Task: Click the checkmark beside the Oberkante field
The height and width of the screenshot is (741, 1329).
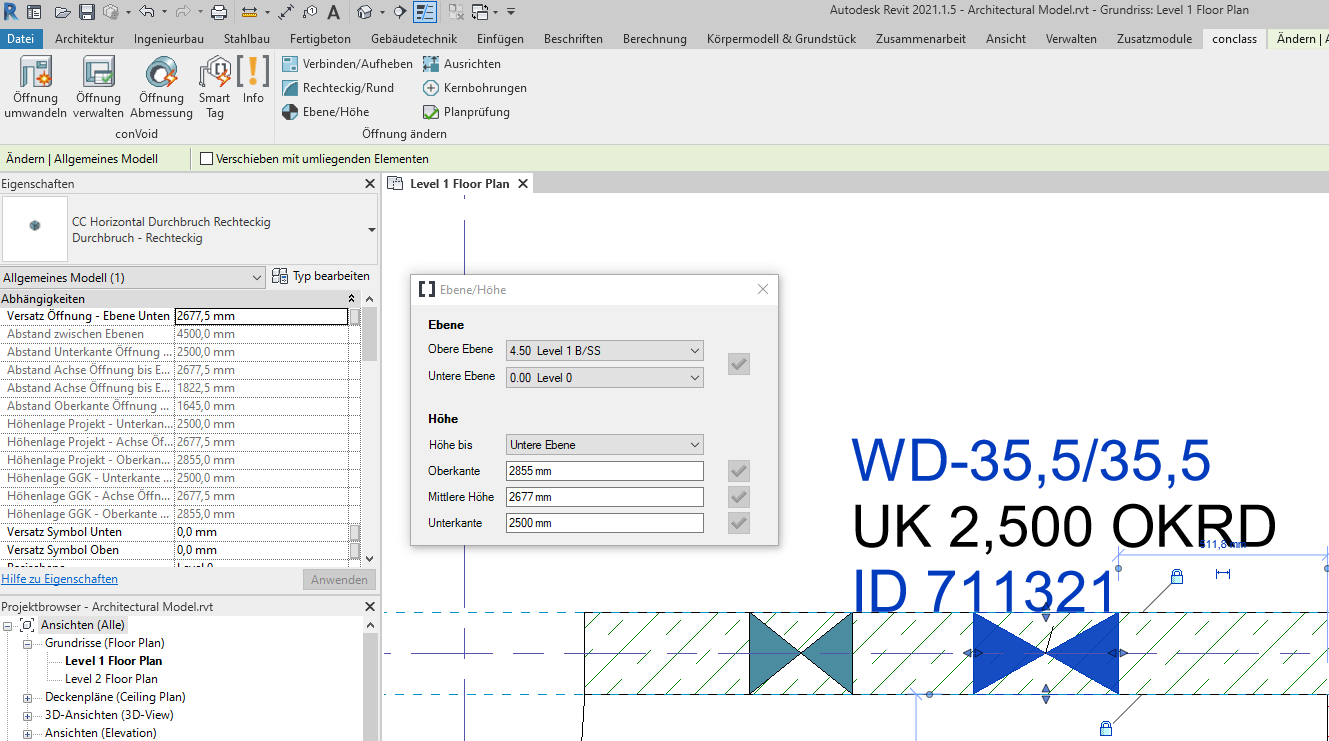Action: pyautogui.click(x=738, y=470)
